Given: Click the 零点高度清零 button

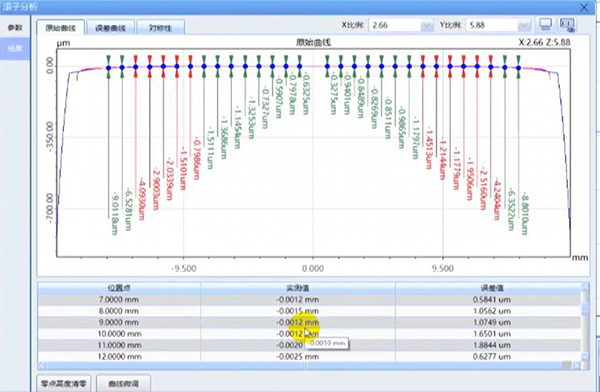Looking at the screenshot, I should tap(64, 383).
